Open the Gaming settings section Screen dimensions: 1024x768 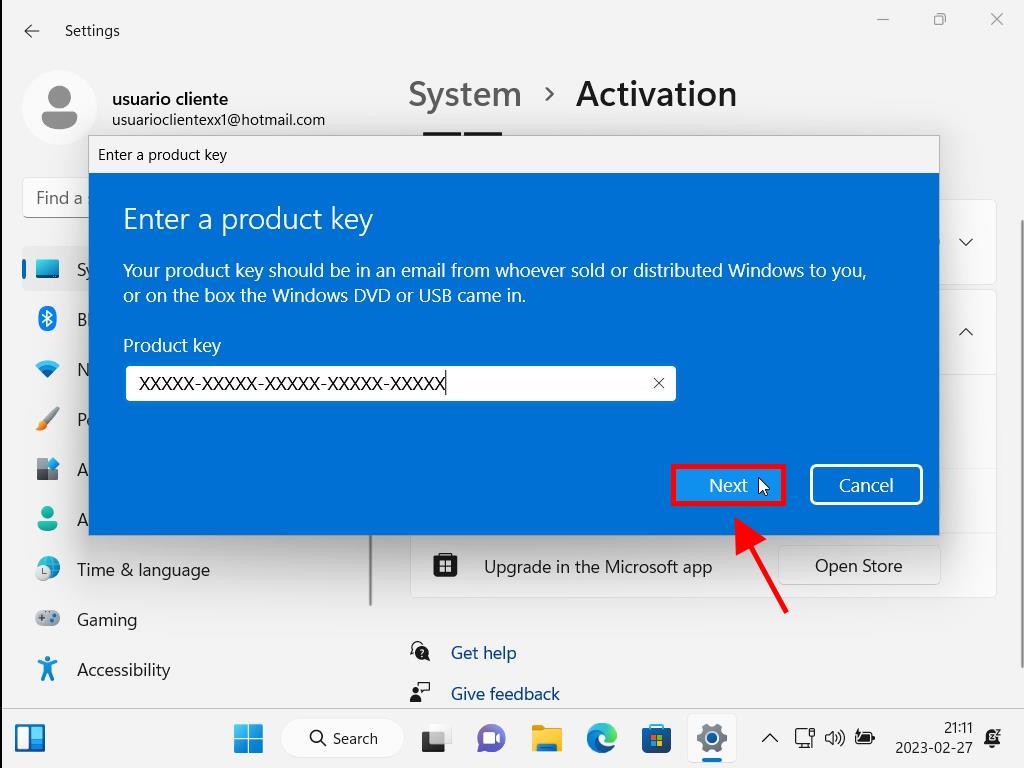tap(106, 620)
